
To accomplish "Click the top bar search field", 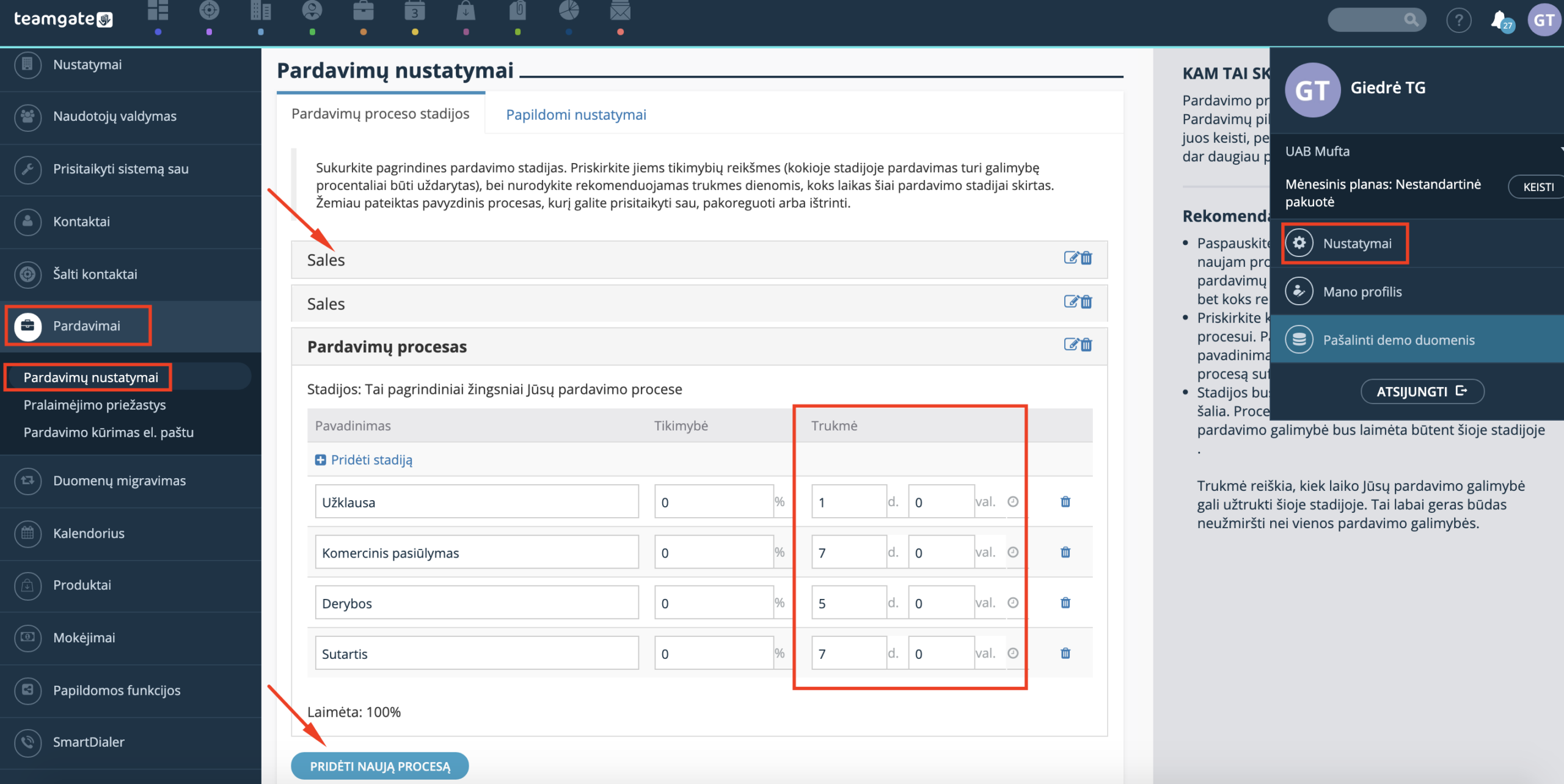I will tap(1377, 20).
